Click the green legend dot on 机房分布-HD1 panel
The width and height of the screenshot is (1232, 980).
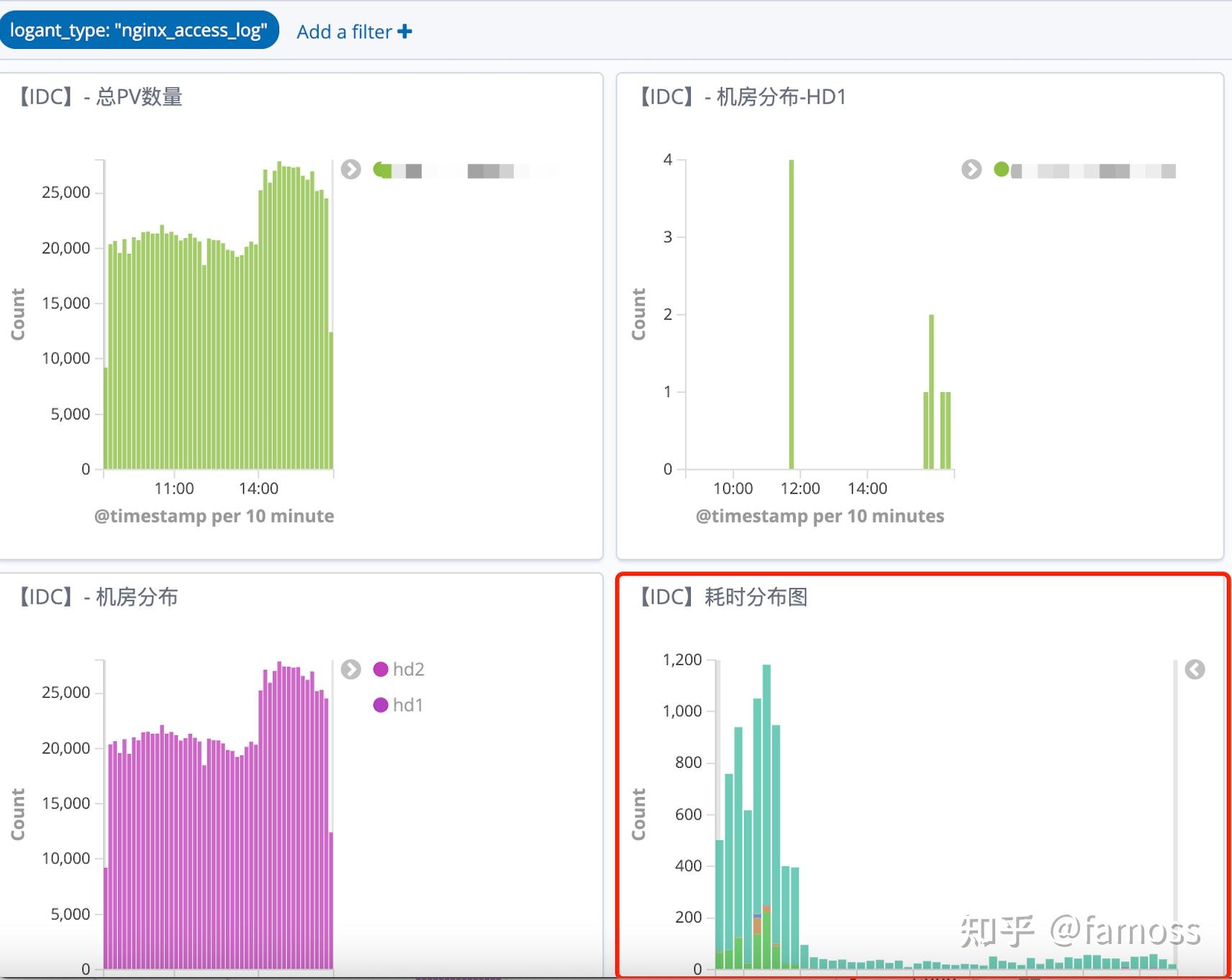pos(1000,170)
